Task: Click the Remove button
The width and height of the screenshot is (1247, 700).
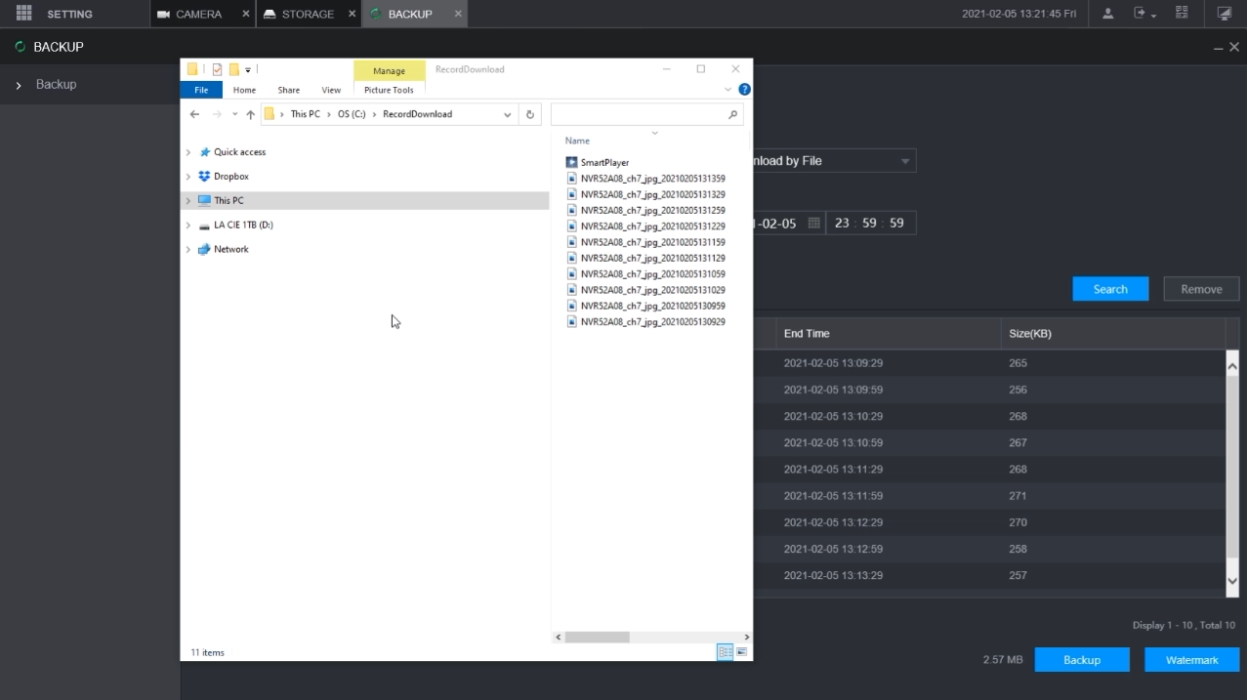Action: (x=1201, y=289)
